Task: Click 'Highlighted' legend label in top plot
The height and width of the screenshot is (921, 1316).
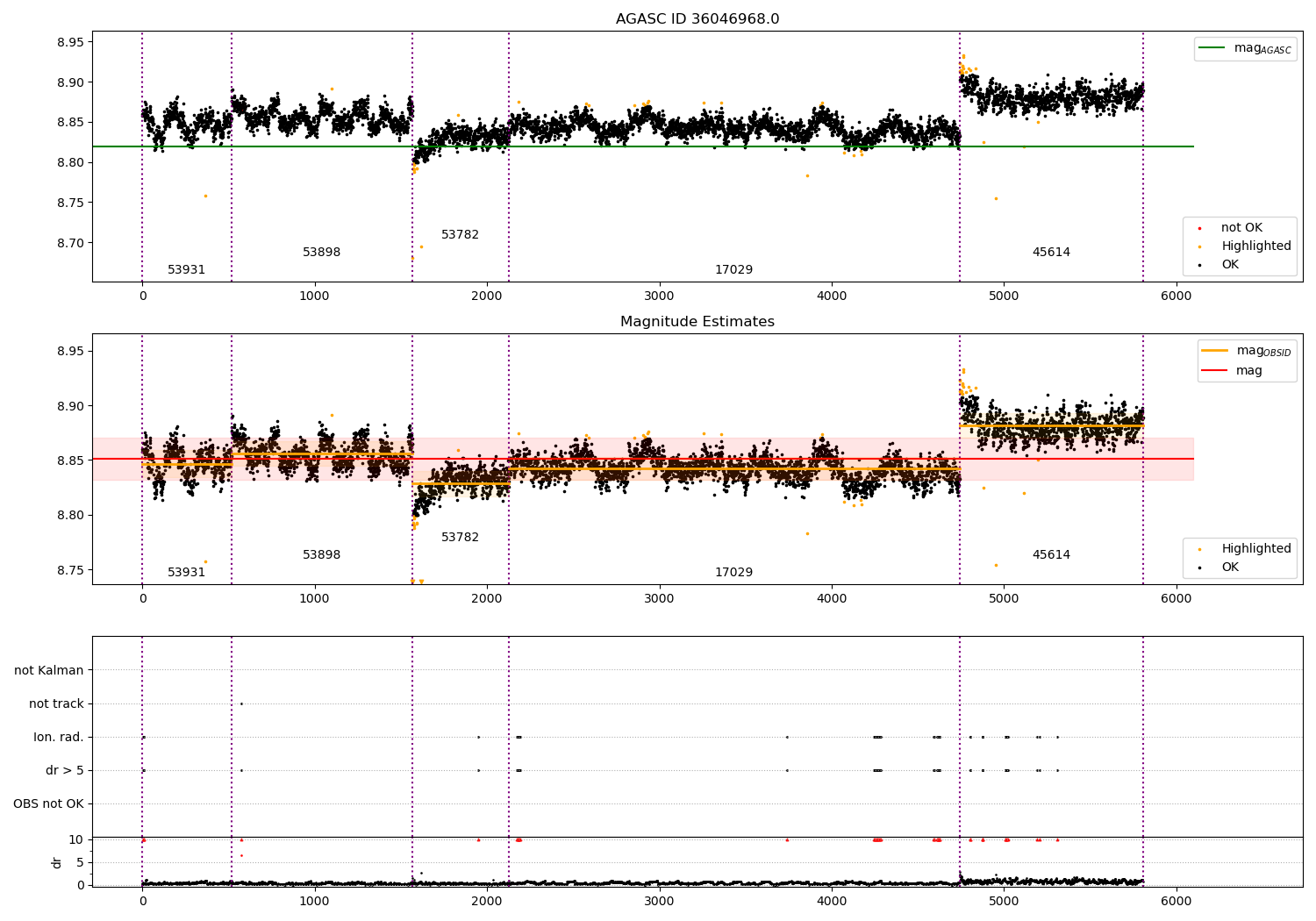Action: (x=1256, y=246)
